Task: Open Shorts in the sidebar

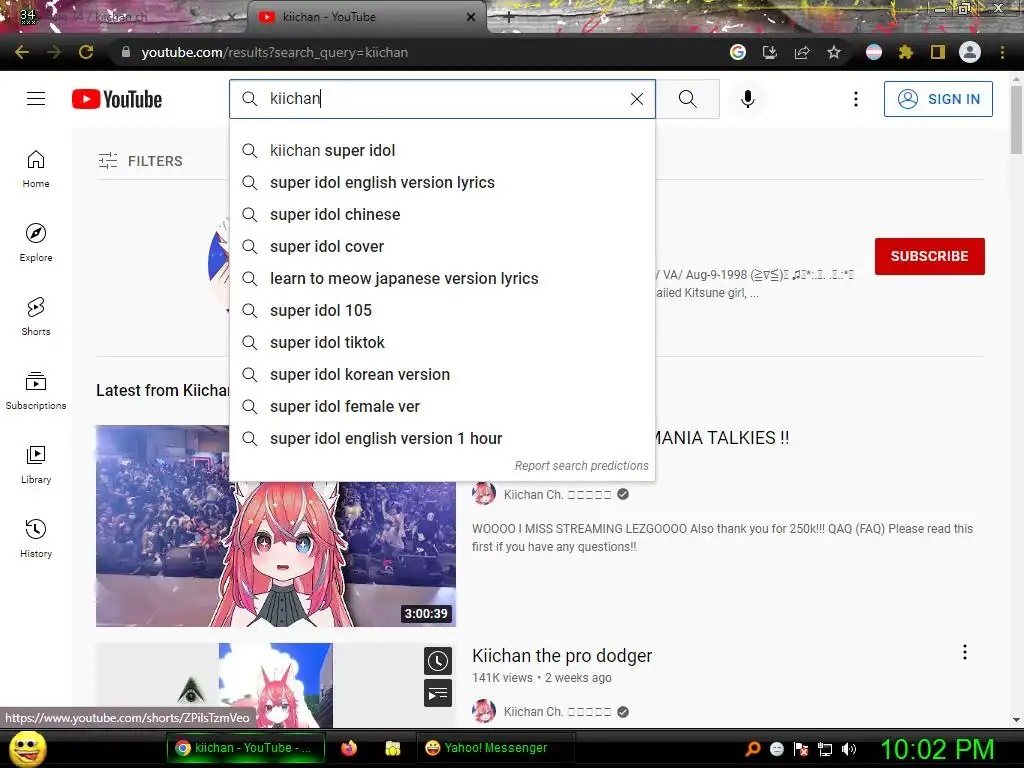Action: tap(36, 317)
